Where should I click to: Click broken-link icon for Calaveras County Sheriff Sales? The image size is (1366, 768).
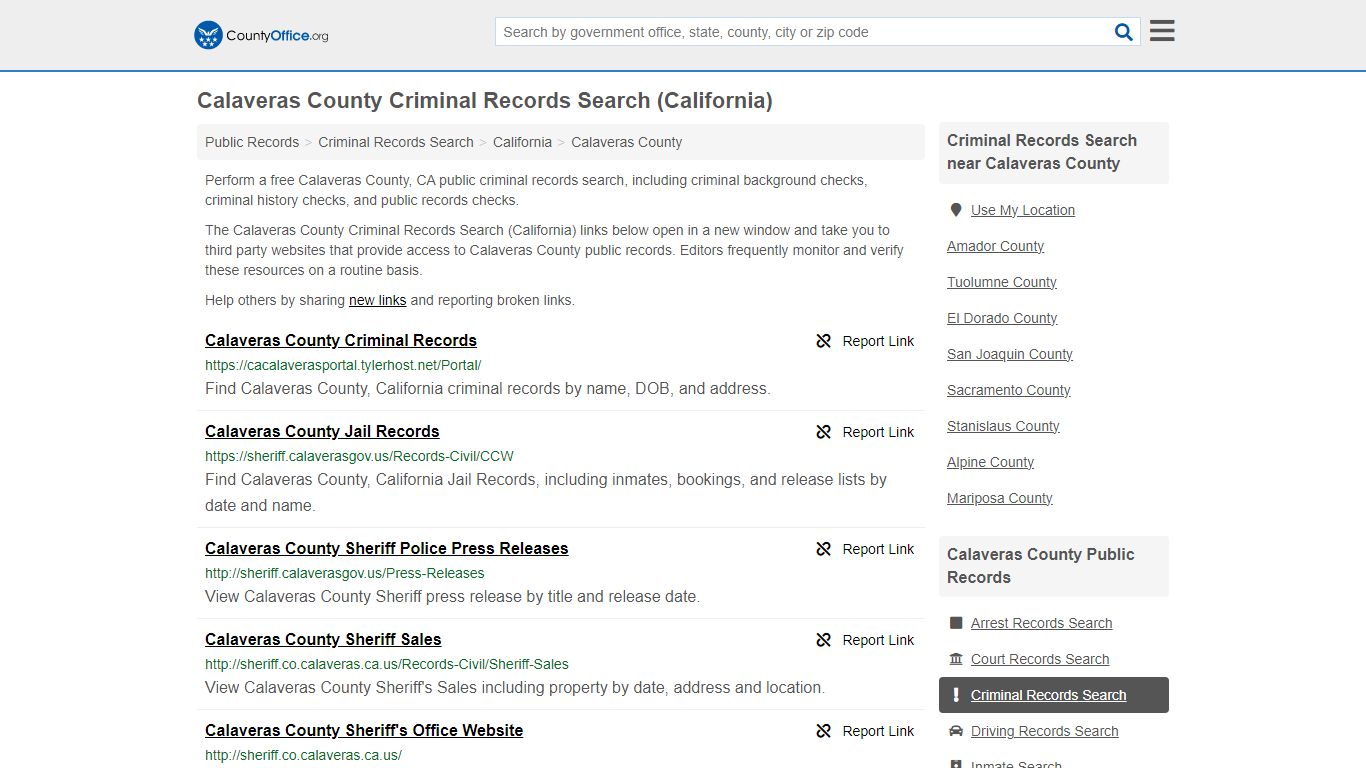(824, 640)
